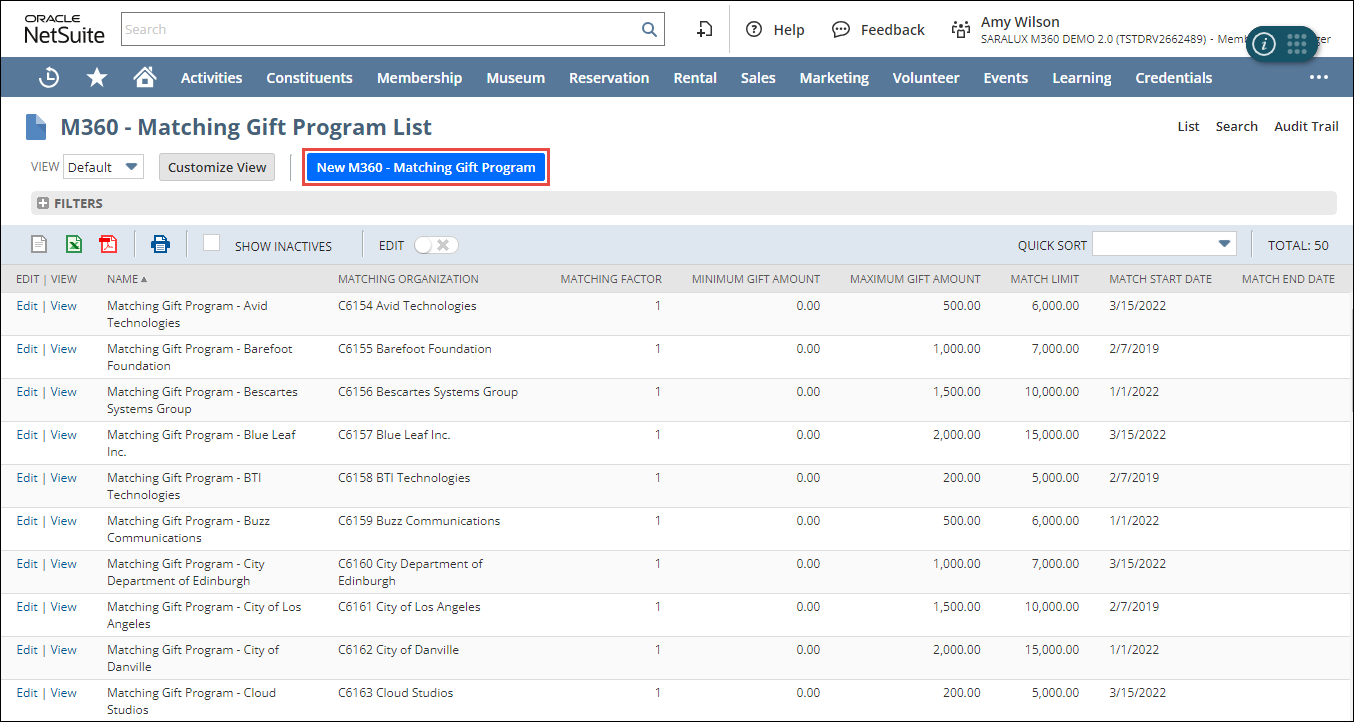Open the Audit Trail link
The image size is (1354, 722).
1305,126
